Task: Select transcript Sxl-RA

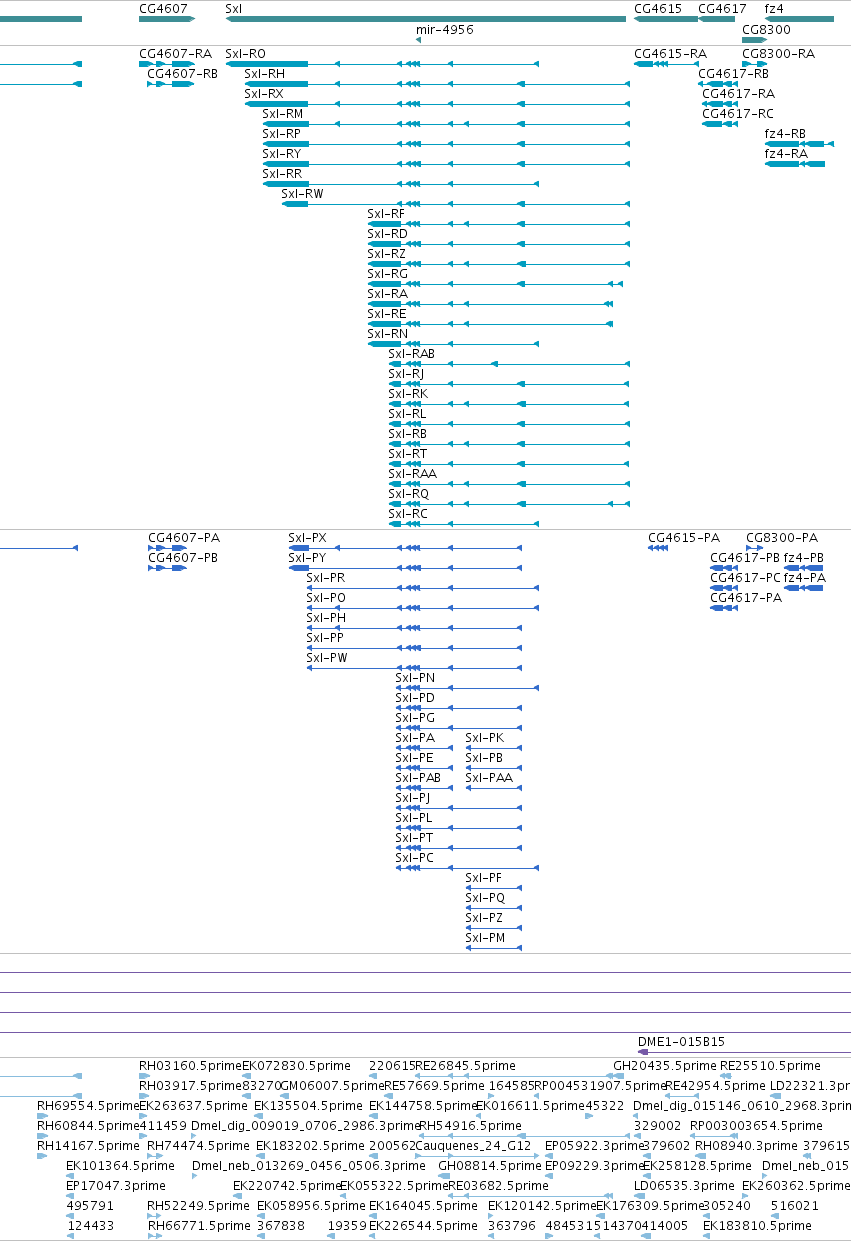Action: coord(387,293)
